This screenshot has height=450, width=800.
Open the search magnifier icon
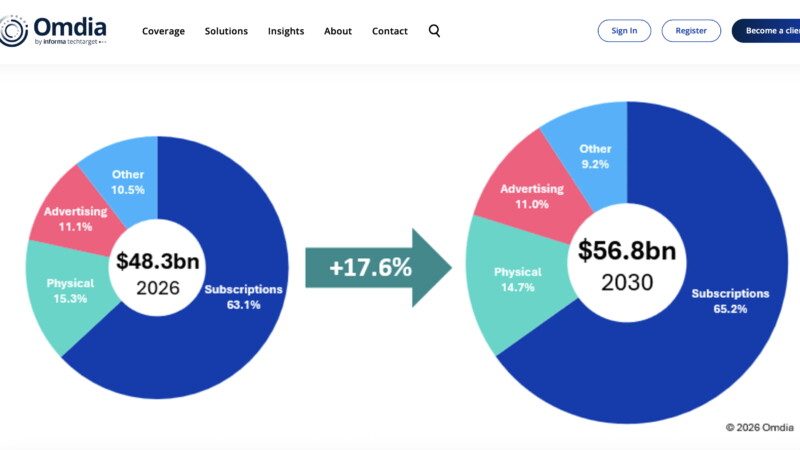tap(434, 31)
